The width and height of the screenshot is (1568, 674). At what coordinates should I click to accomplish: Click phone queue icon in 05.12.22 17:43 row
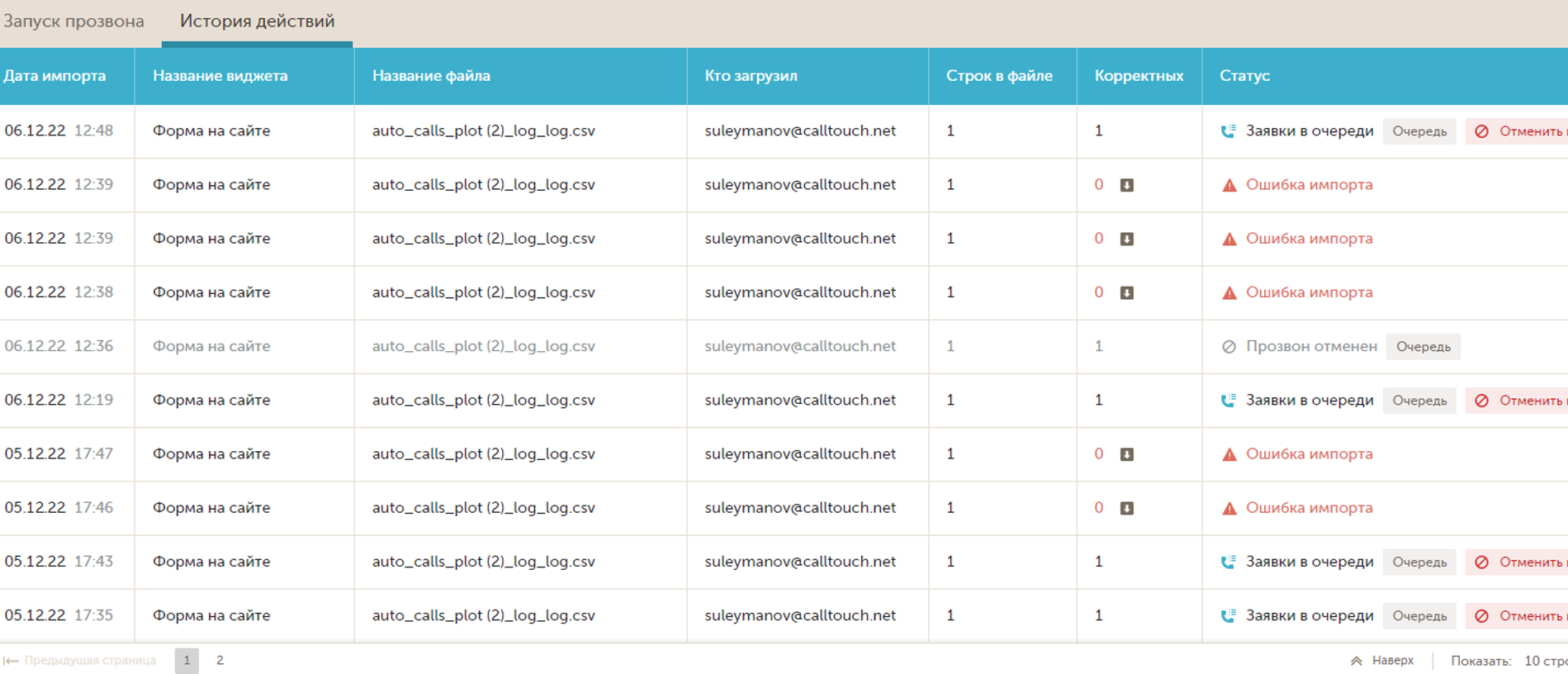(1229, 562)
